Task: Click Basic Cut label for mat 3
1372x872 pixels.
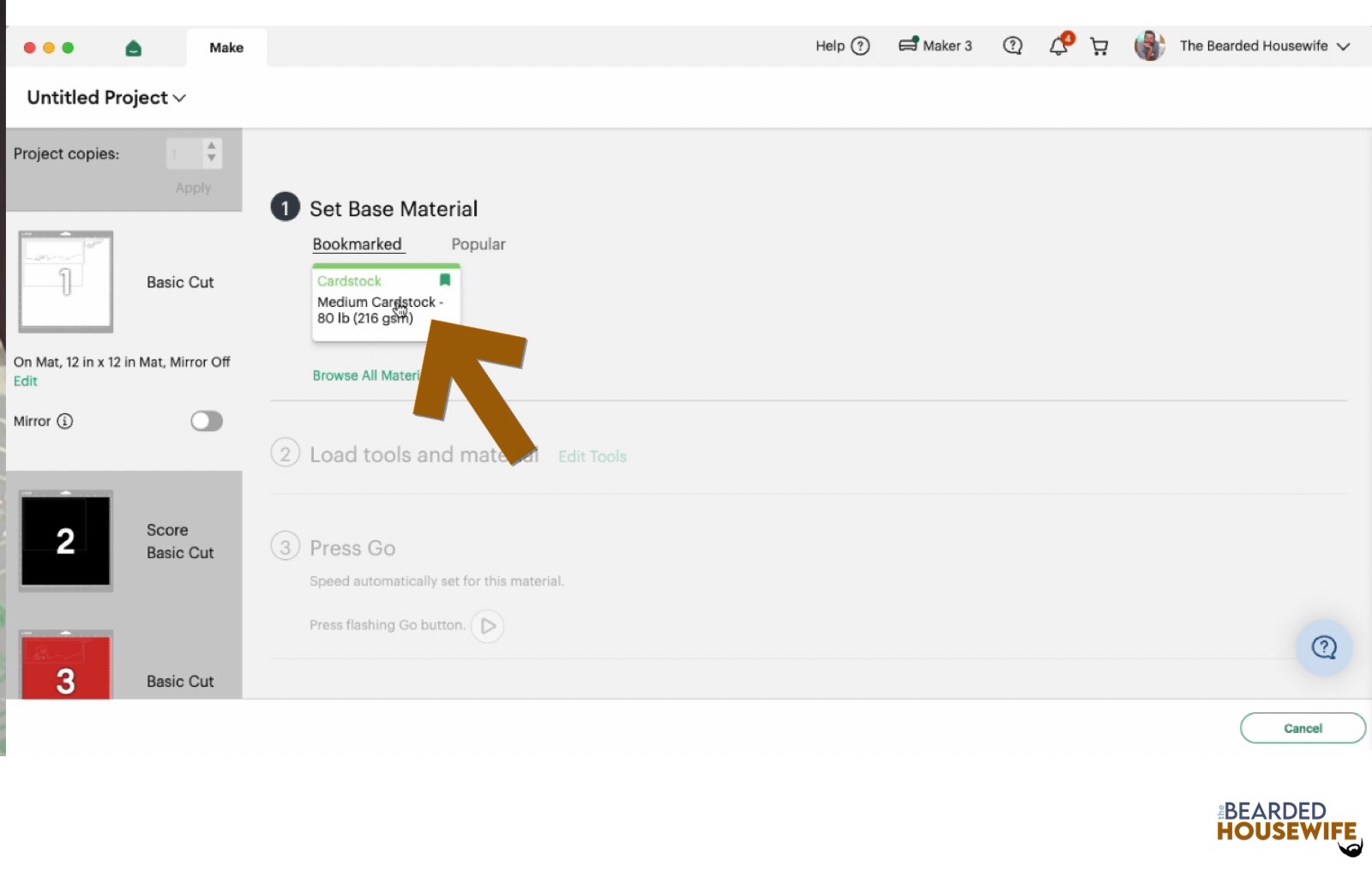Action: pyautogui.click(x=180, y=682)
